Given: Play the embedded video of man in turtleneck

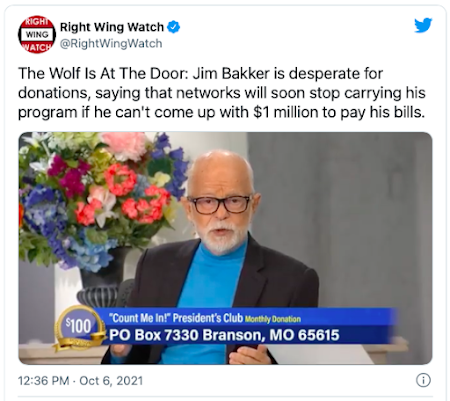Looking at the screenshot, I should [225, 248].
